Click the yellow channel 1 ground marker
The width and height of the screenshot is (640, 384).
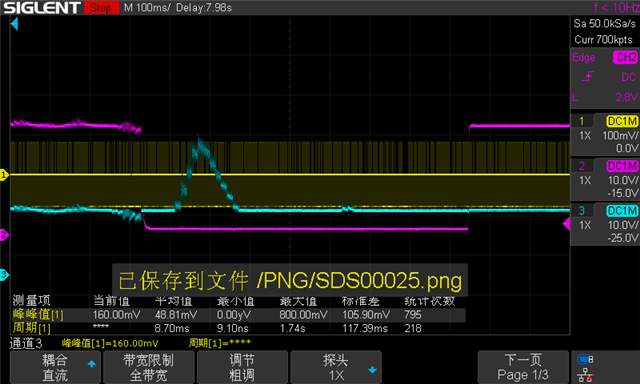(4, 175)
